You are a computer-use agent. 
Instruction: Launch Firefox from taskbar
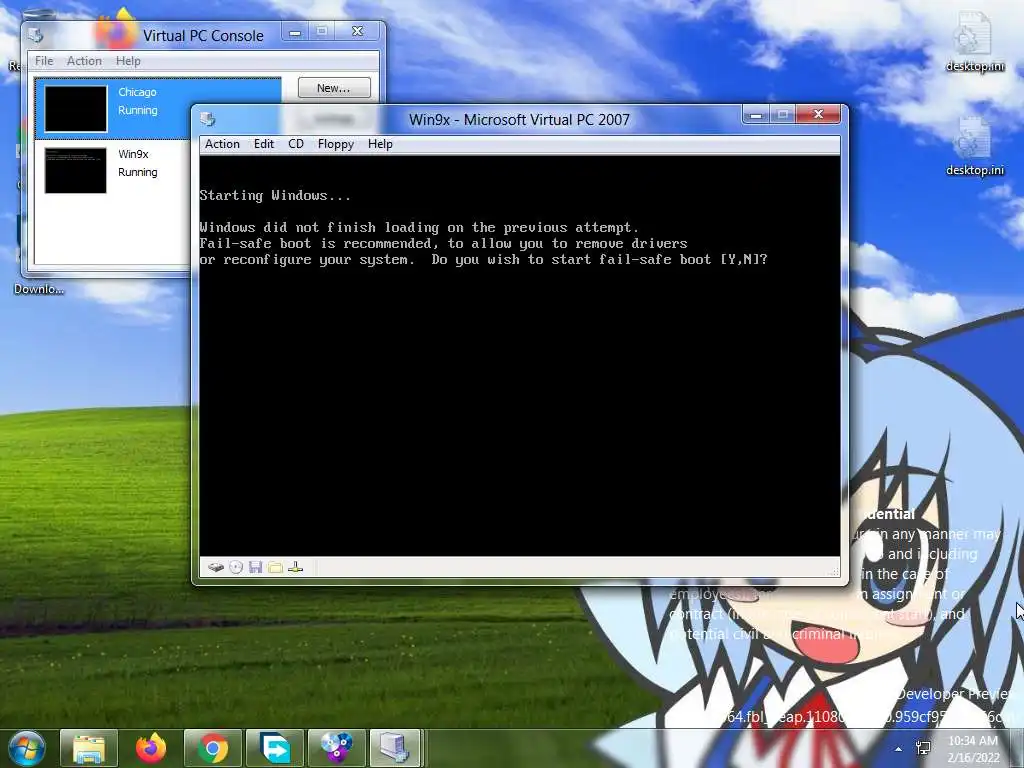point(151,748)
